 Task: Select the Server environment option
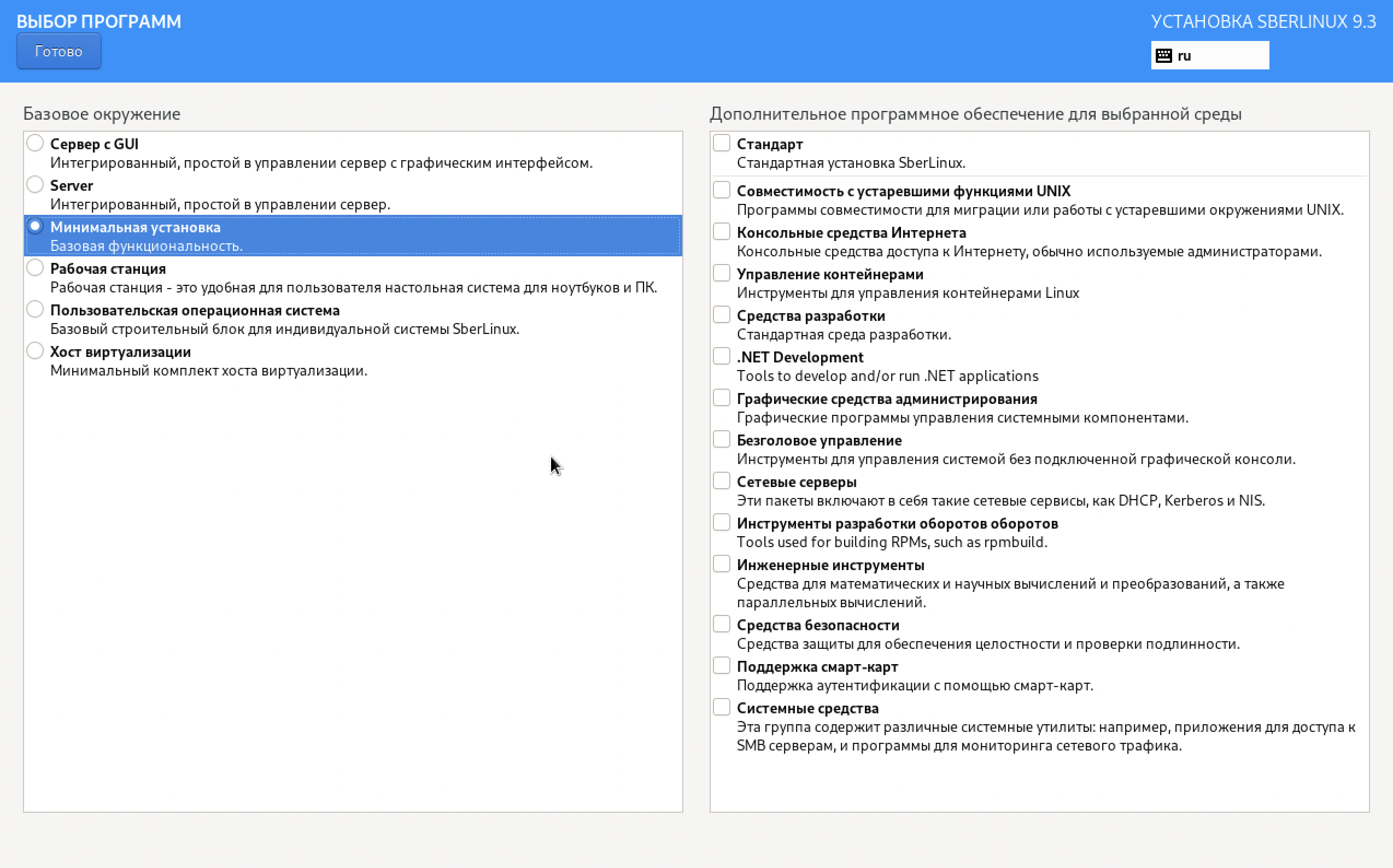click(35, 185)
